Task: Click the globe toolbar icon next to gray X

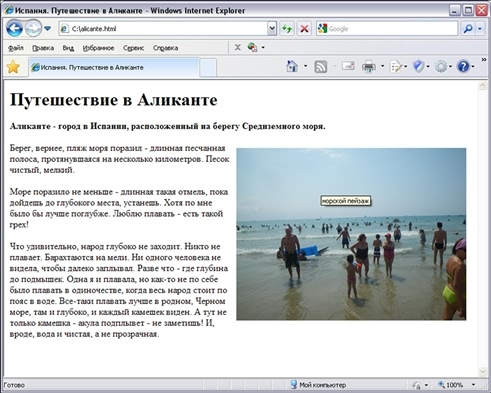Action: pos(252,47)
